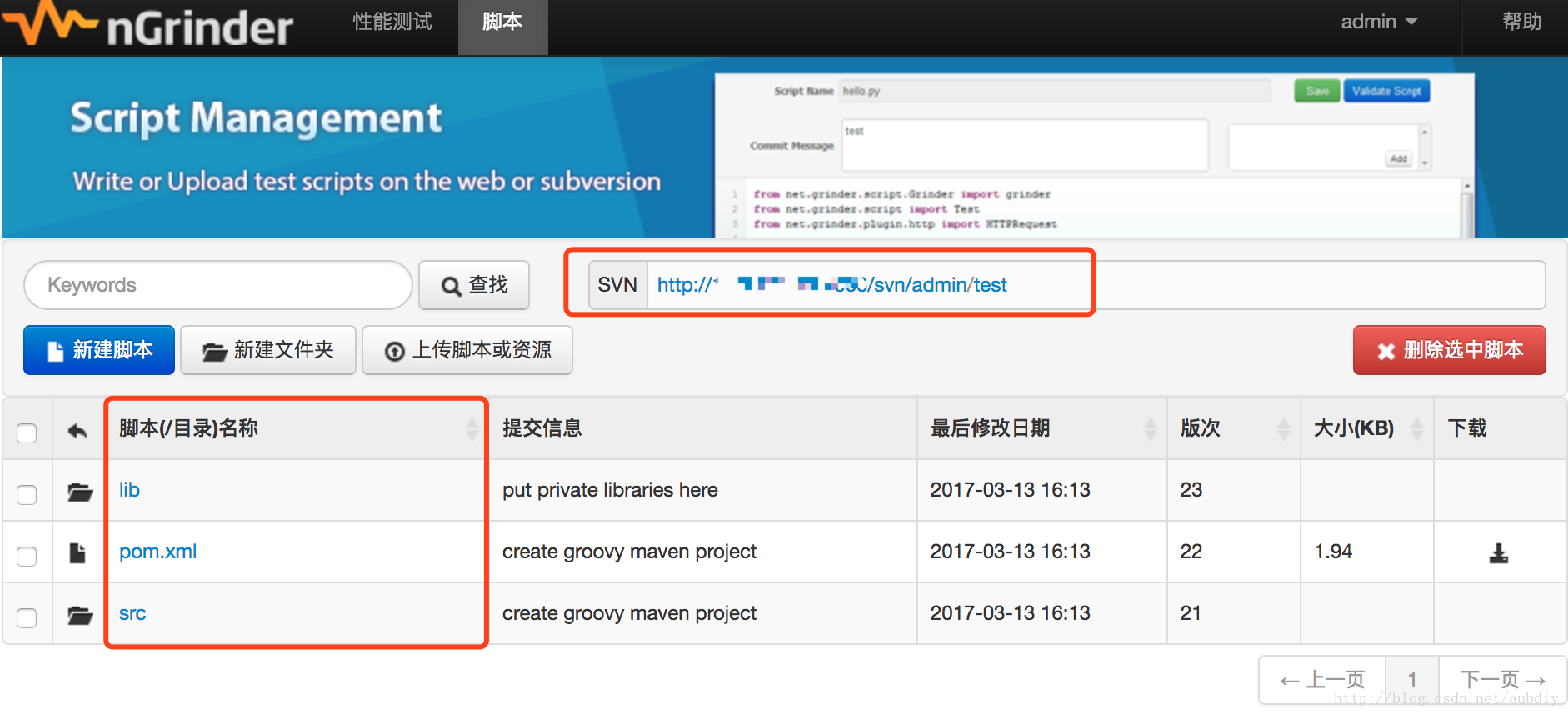Click pom.xml revision number 22
The width and height of the screenshot is (1568, 715).
(1191, 552)
